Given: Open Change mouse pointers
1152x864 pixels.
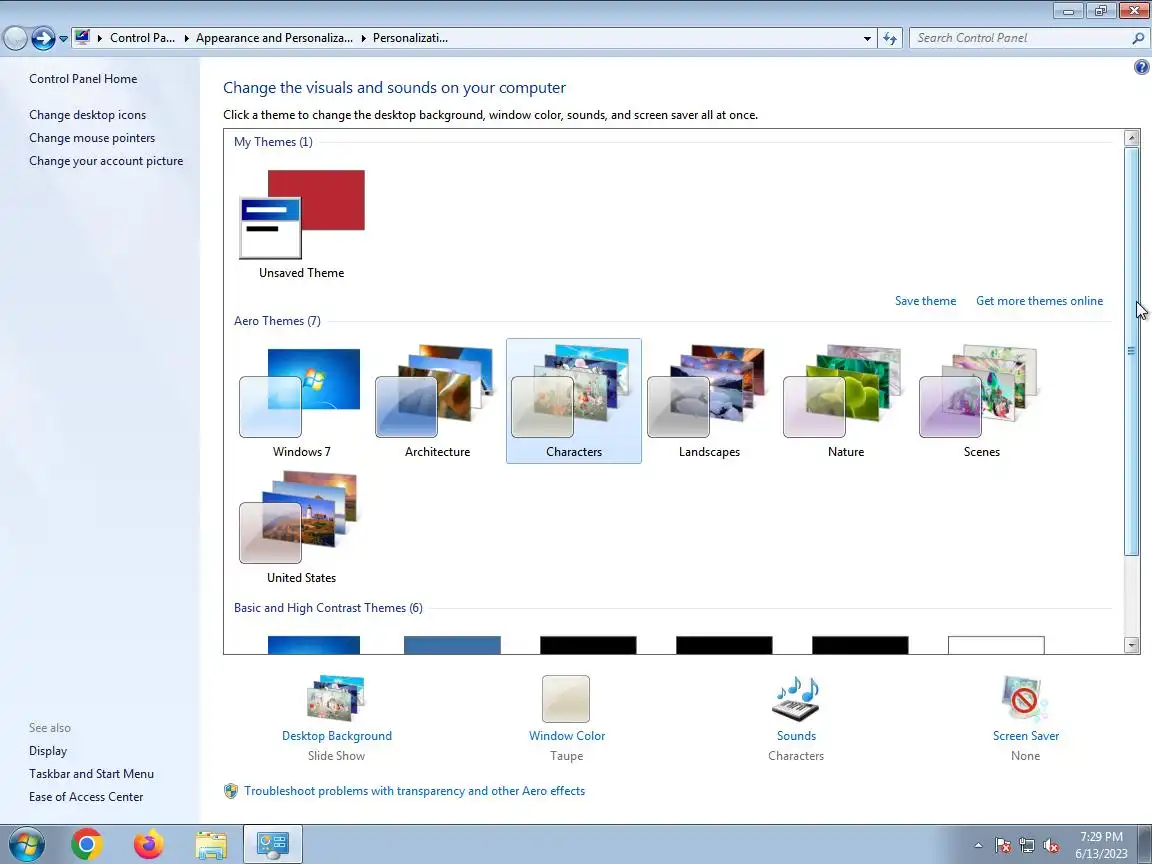Looking at the screenshot, I should coord(92,137).
